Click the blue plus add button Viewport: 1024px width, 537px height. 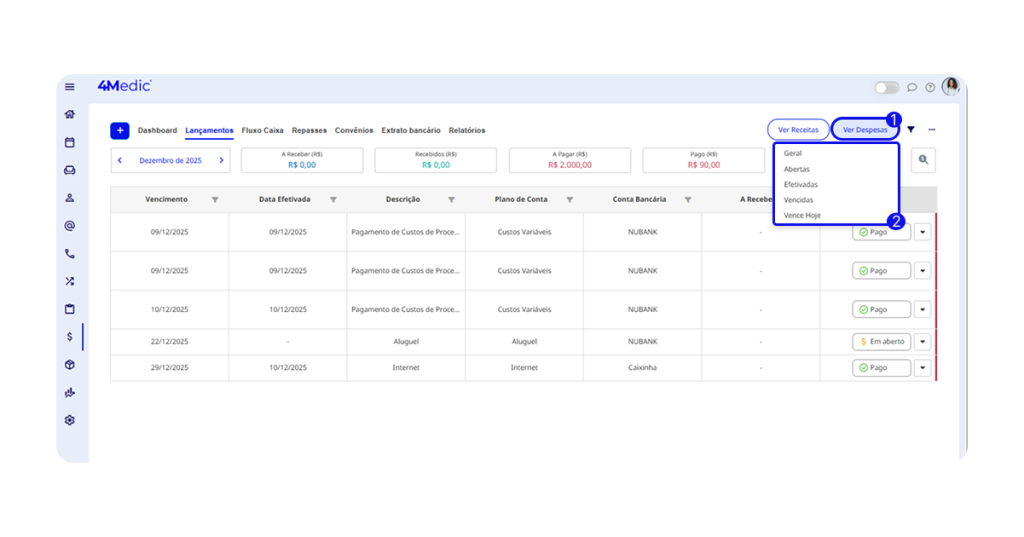tap(120, 130)
